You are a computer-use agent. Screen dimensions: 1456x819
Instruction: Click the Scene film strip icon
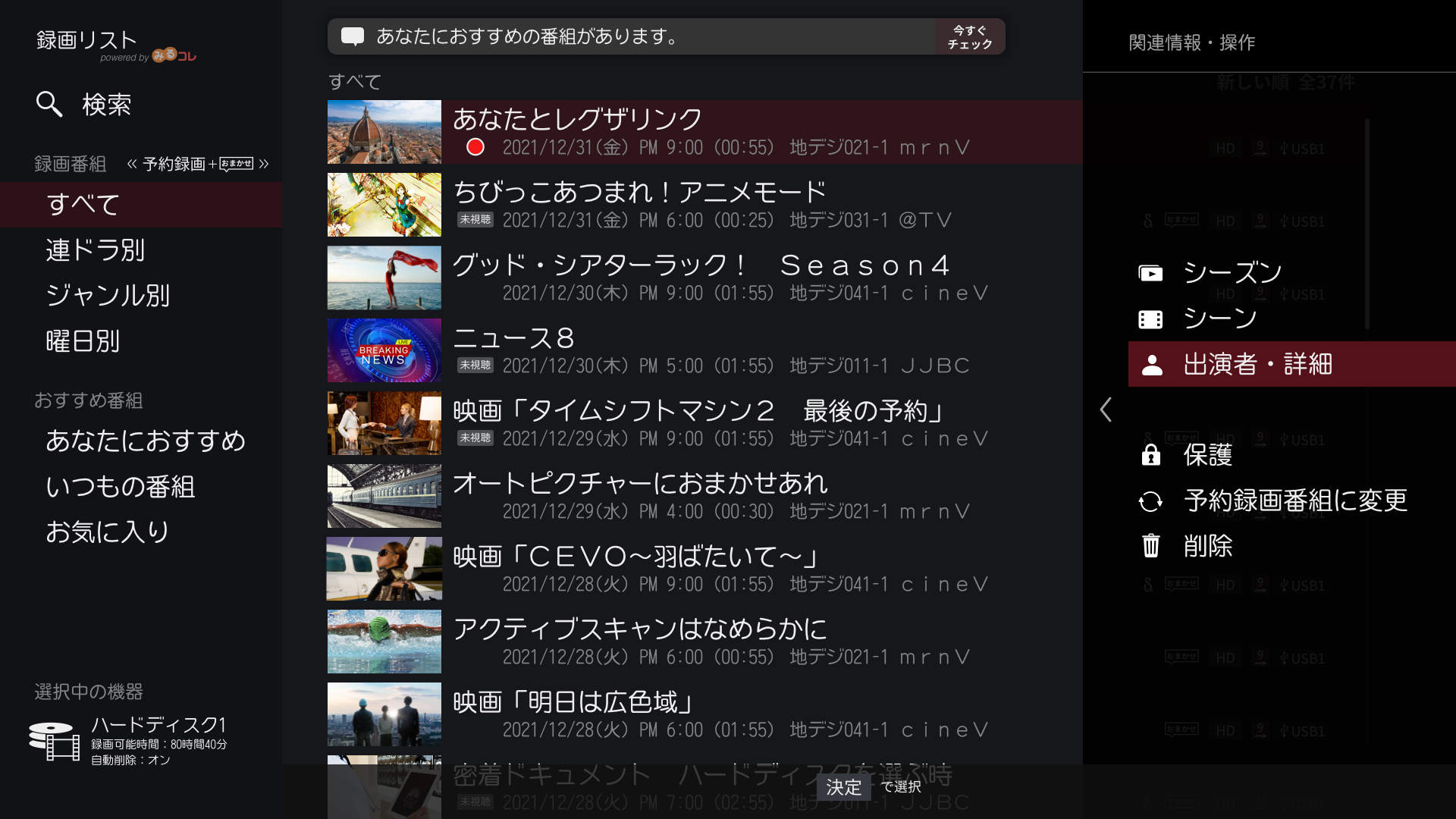tap(1150, 319)
